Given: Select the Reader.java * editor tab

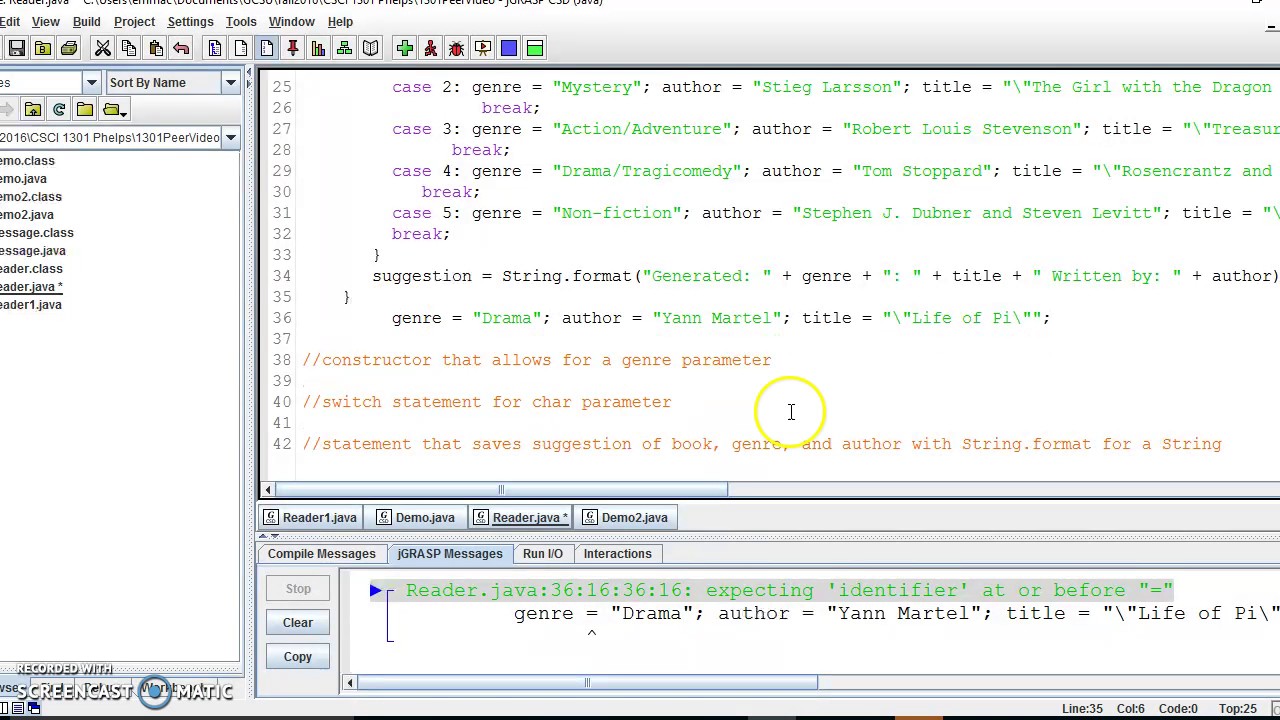Looking at the screenshot, I should click(521, 518).
